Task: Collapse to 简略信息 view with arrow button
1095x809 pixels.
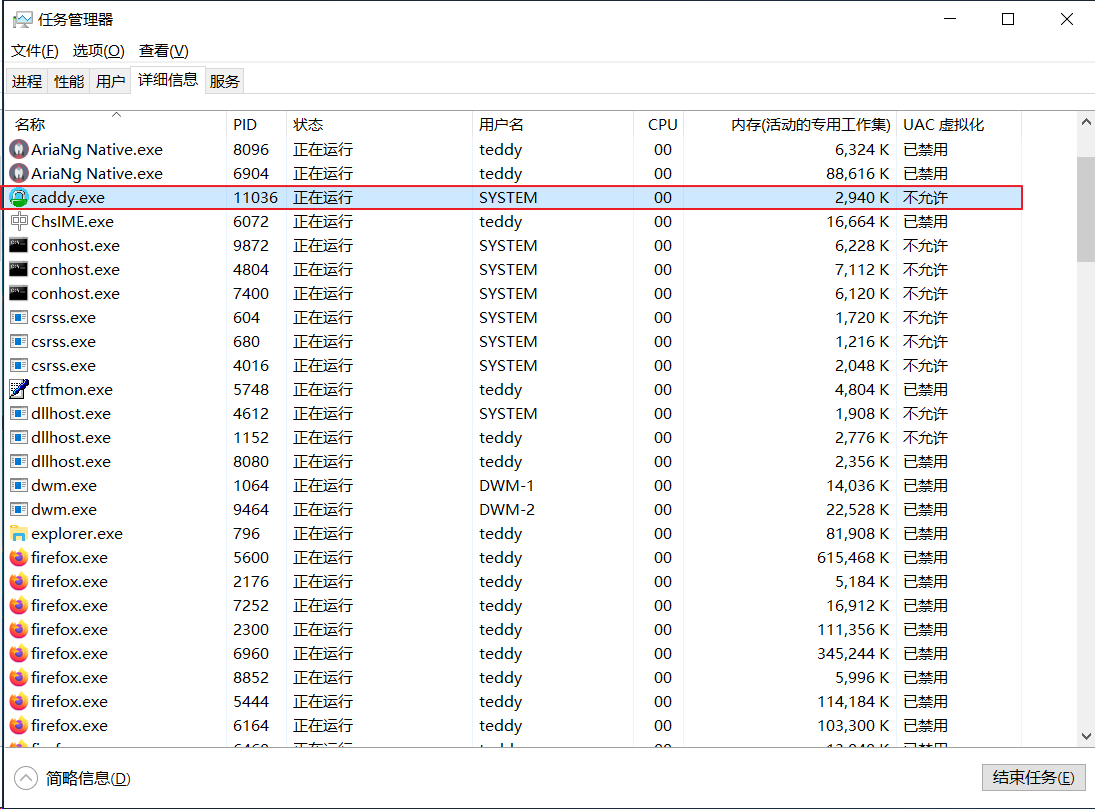Action: 26,778
